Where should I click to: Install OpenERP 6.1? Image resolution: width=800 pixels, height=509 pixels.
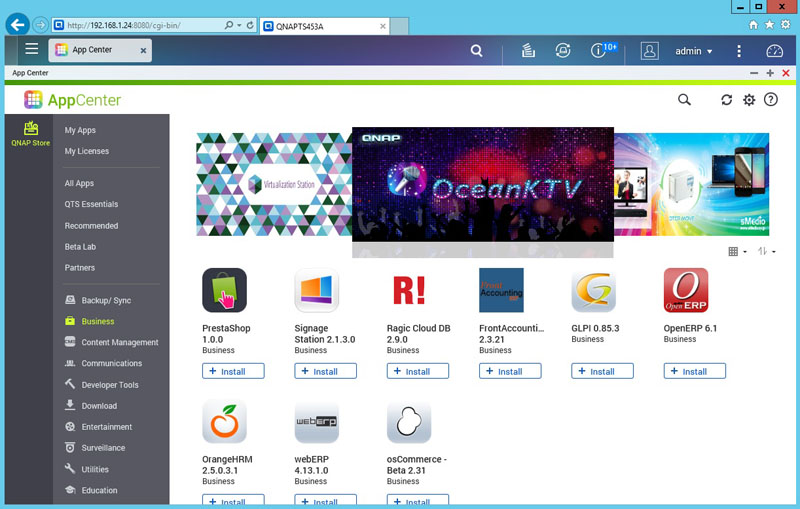click(x=694, y=371)
